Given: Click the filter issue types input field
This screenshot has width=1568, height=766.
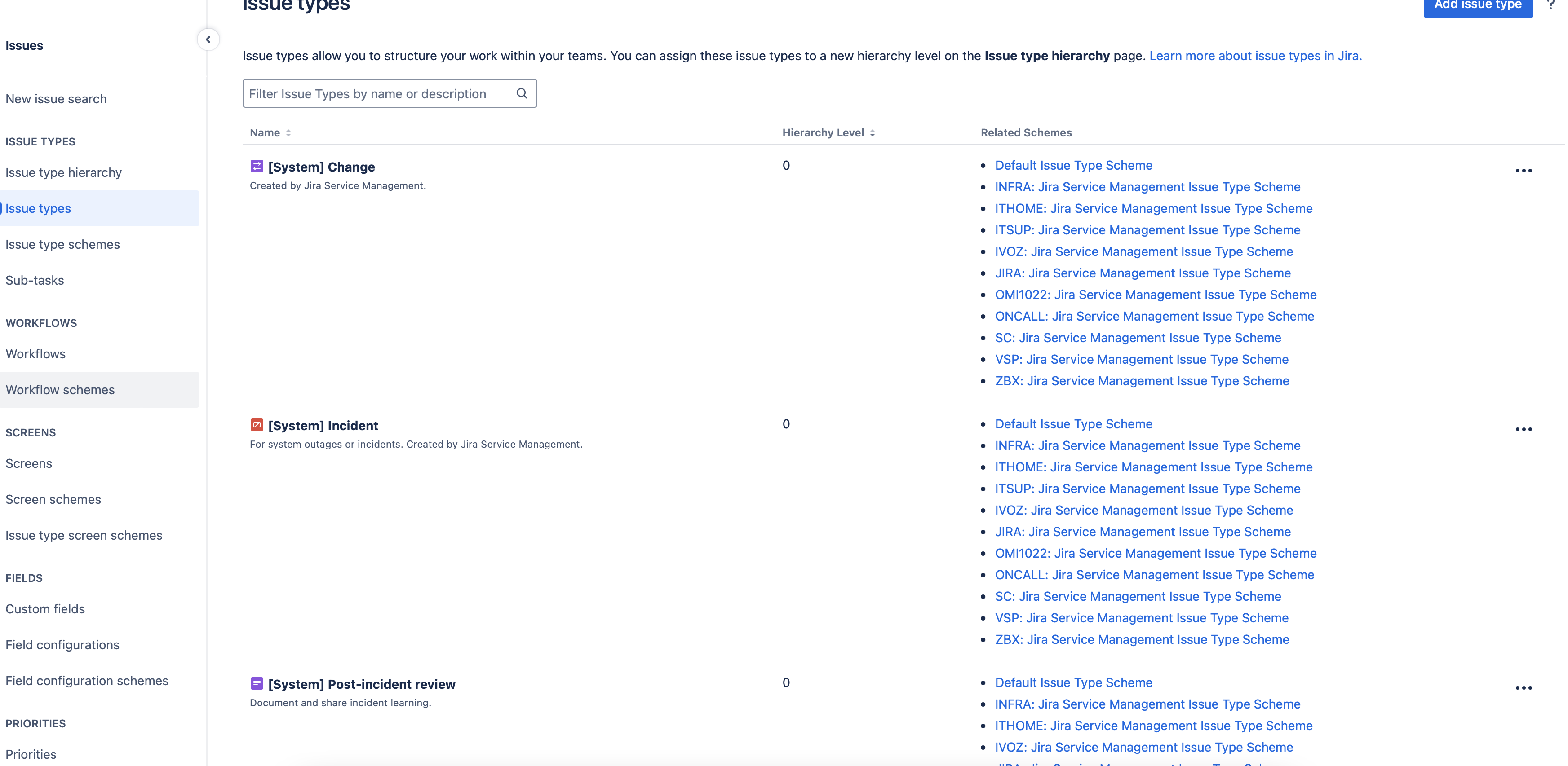Looking at the screenshot, I should point(390,93).
